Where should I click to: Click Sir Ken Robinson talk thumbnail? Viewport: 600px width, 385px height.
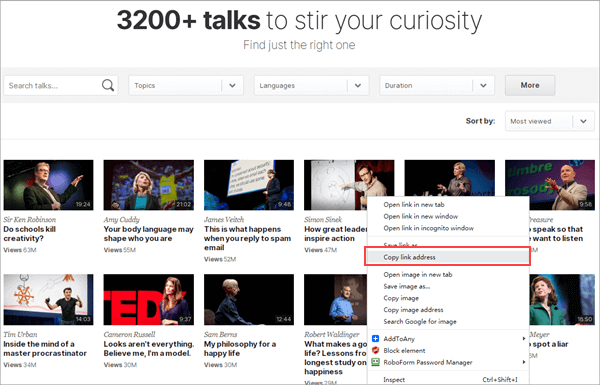48,185
